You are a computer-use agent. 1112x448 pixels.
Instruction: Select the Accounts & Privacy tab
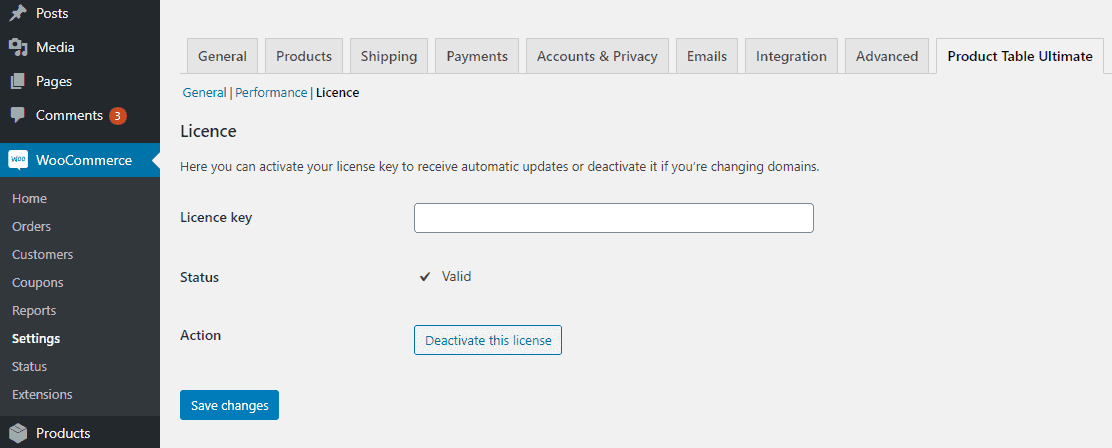[597, 56]
